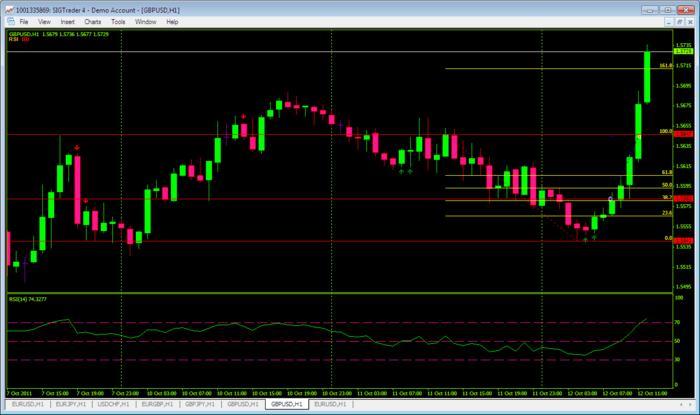Click the GBPUSD,H1 price header text
This screenshot has width=700, height=415.
(58, 34)
